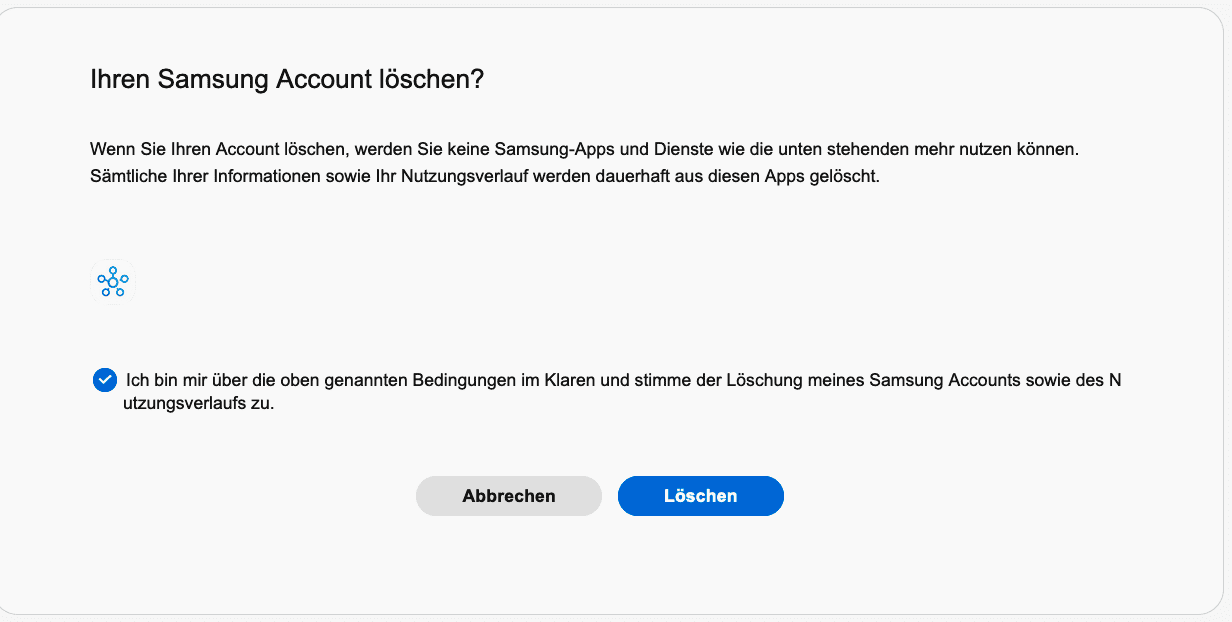
Task: Click the paragraph starting 'Wenn Sie Ihren Account'
Action: tap(586, 163)
